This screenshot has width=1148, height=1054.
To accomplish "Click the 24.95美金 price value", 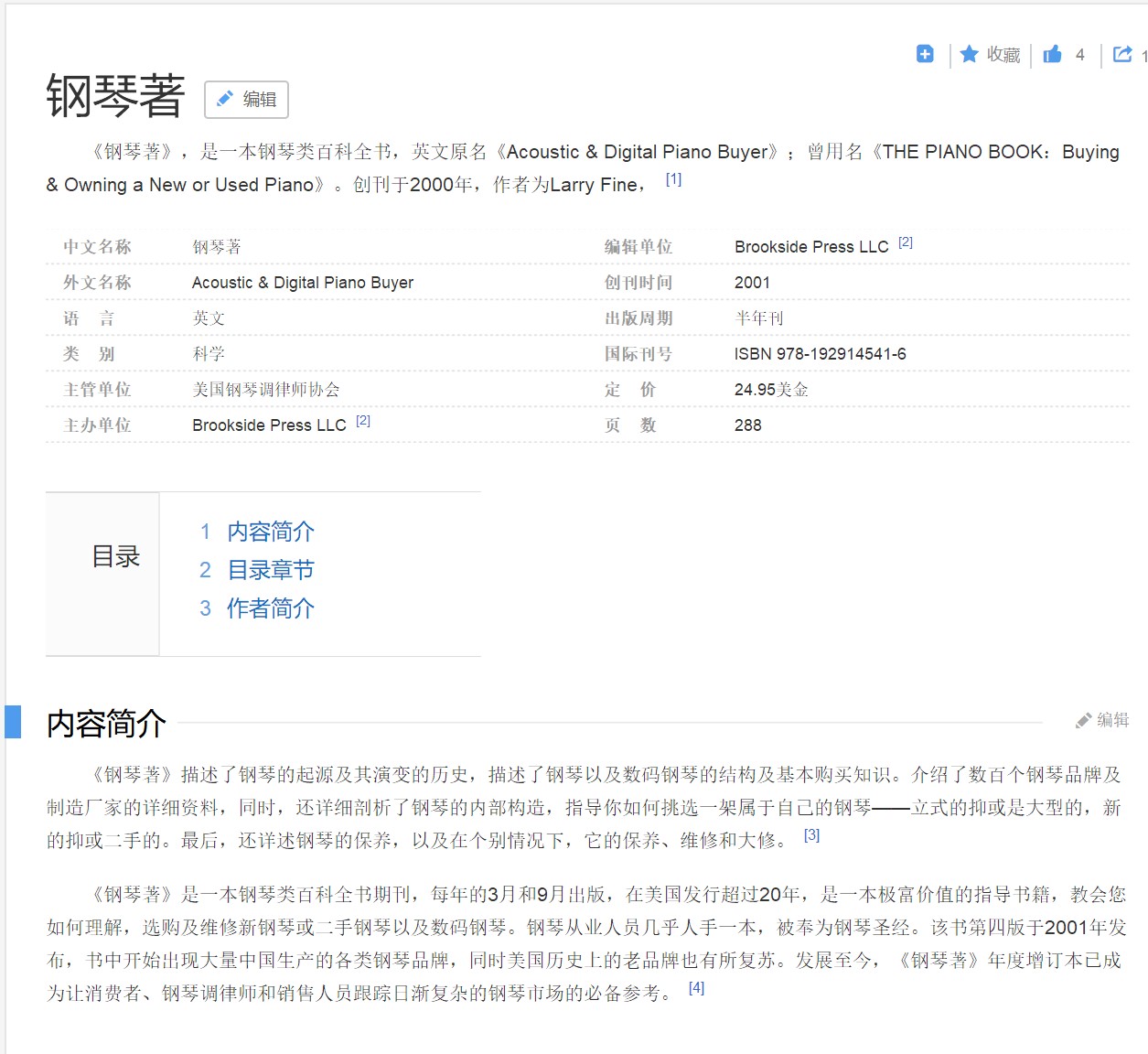I will (x=771, y=390).
